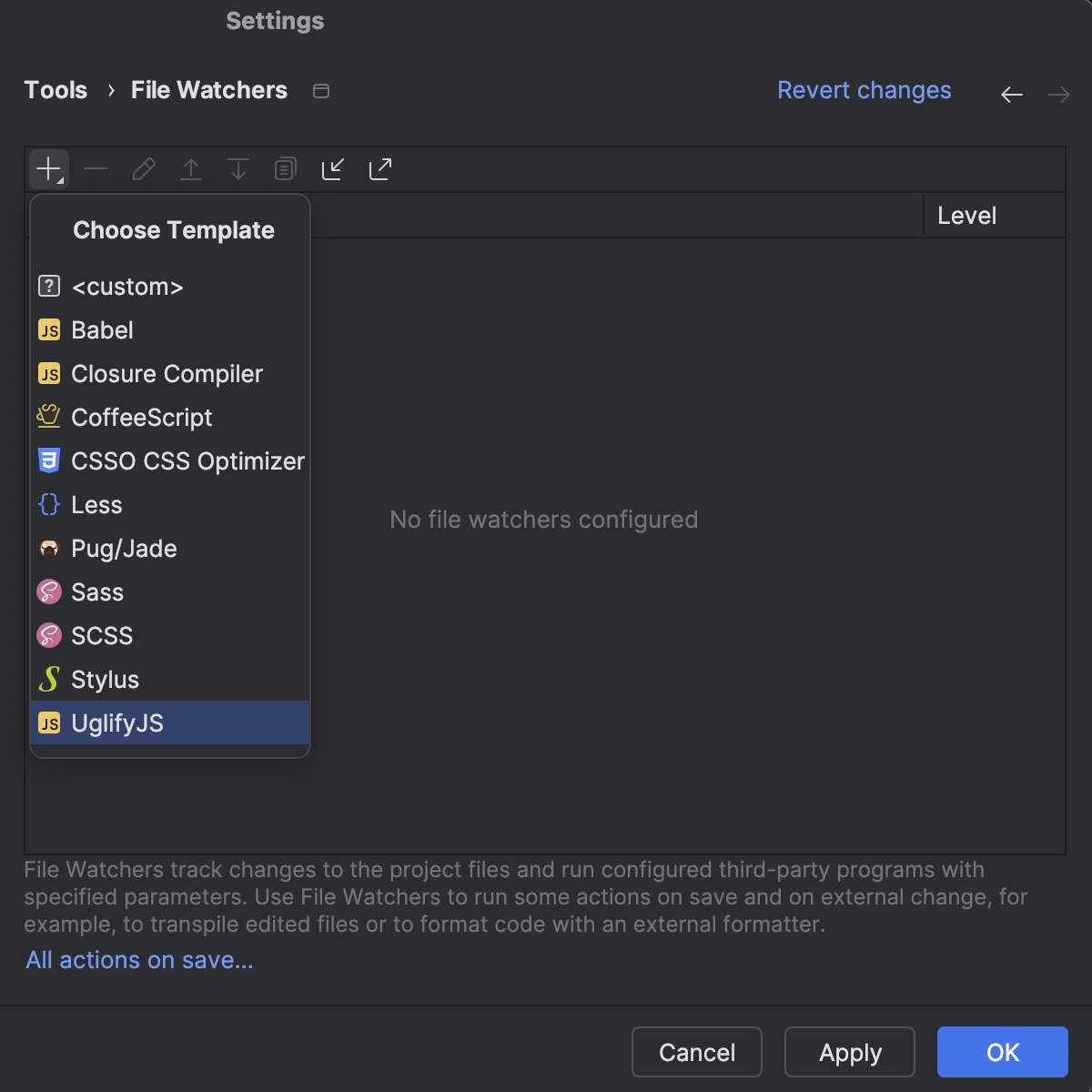Viewport: 1092px width, 1092px height.
Task: Open File Watchers settings in separate dialog
Action: coord(320,91)
